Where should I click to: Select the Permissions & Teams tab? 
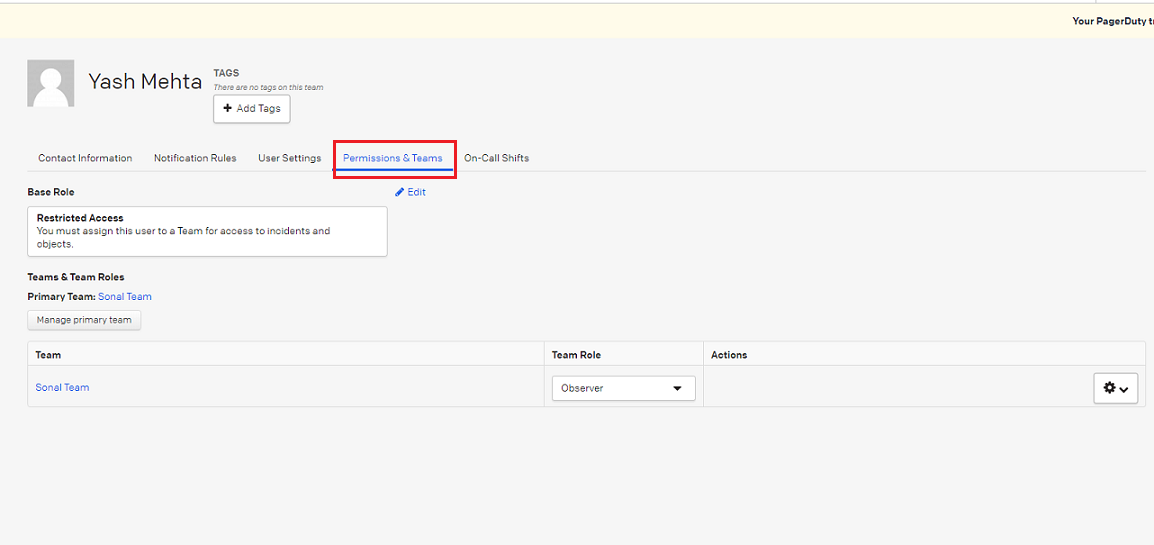pos(393,158)
